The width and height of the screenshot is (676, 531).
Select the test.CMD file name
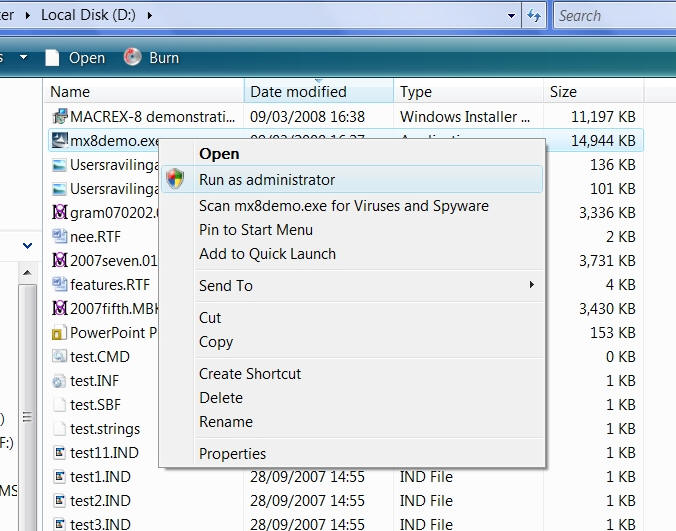[100, 356]
